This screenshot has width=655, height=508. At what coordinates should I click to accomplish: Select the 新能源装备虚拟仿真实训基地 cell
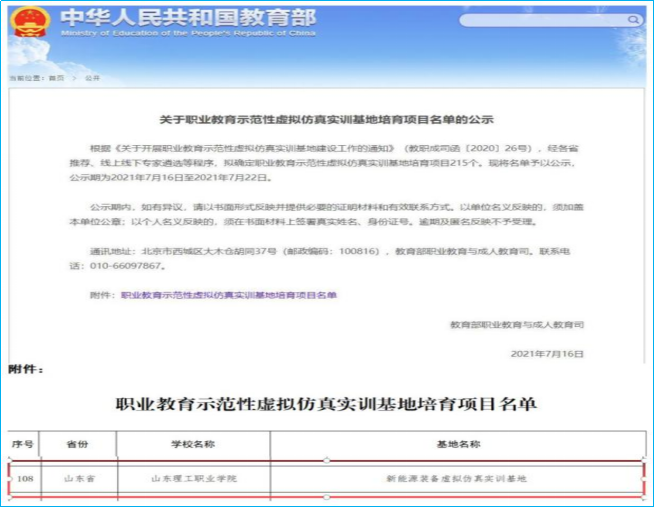(x=457, y=479)
